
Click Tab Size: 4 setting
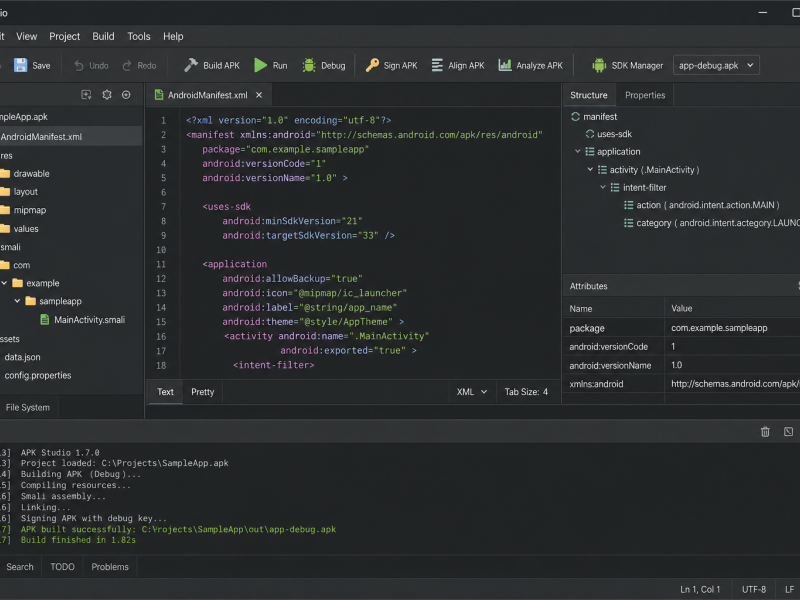coord(526,392)
